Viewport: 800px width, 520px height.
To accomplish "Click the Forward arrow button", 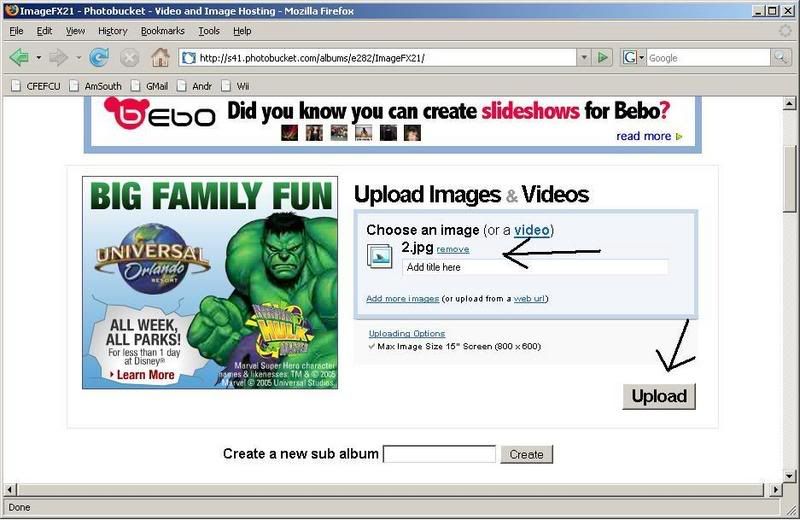I will point(58,58).
